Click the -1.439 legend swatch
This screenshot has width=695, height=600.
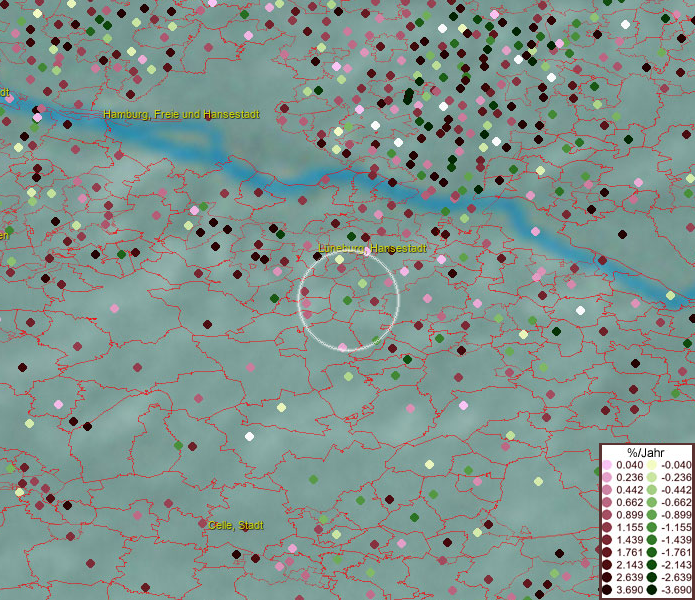[652, 540]
